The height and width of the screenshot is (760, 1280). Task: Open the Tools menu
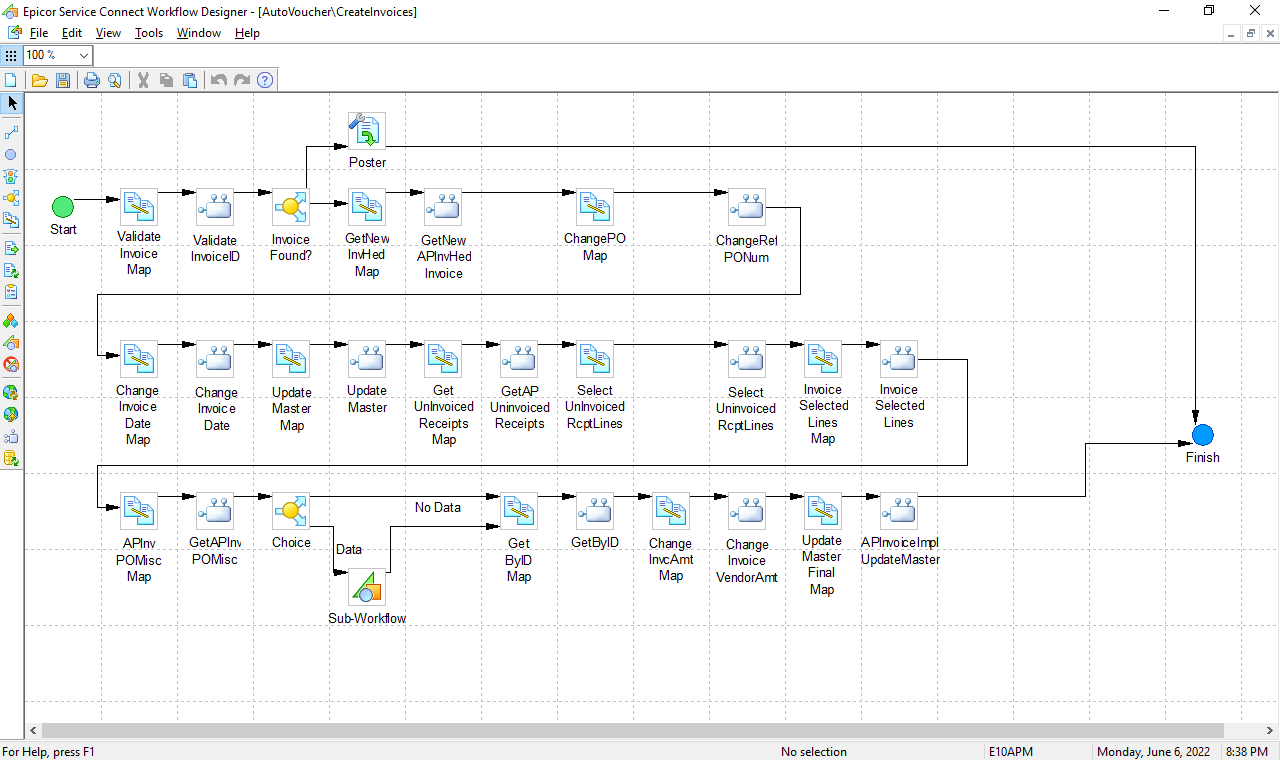(x=149, y=33)
